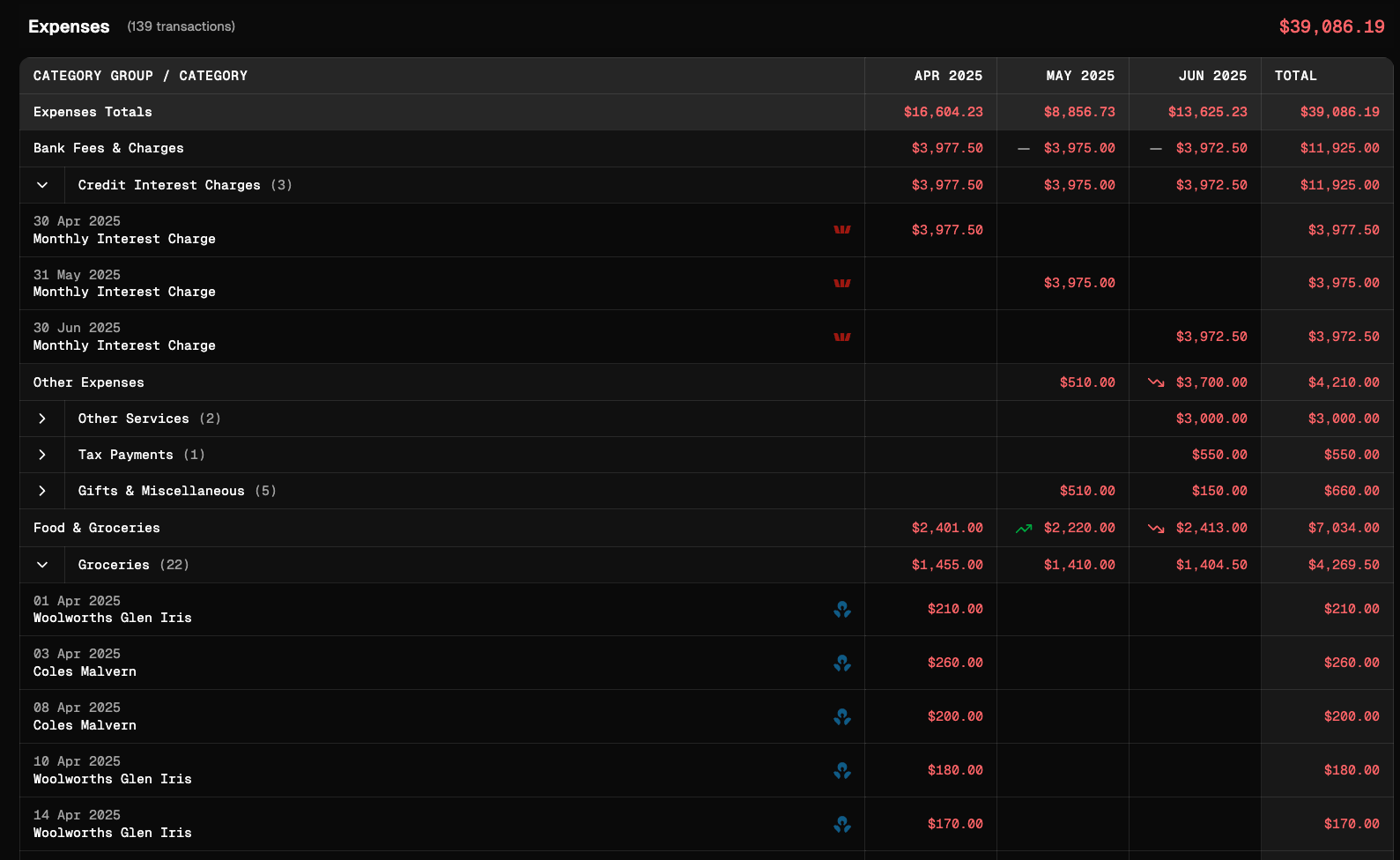Click flat trend dash in Bank Fees Jun column
Image resolution: width=1400 pixels, height=860 pixels.
click(1156, 149)
